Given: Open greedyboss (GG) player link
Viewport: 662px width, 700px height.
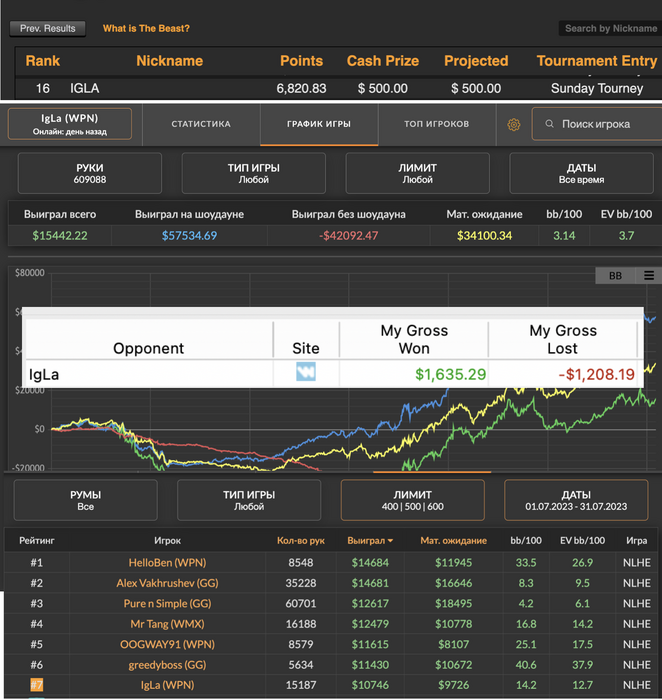Looking at the screenshot, I should [x=167, y=665].
